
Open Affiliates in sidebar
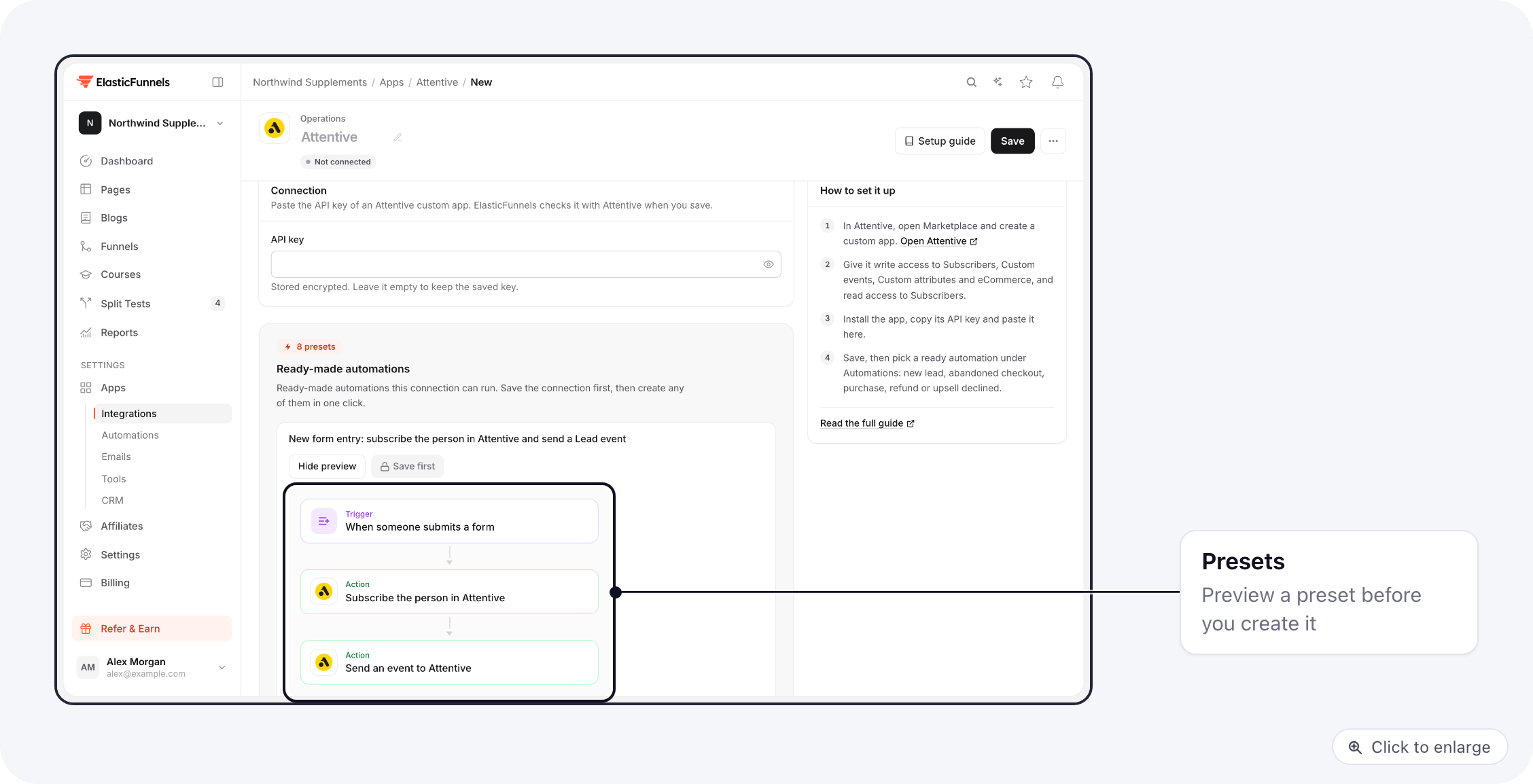(152, 527)
